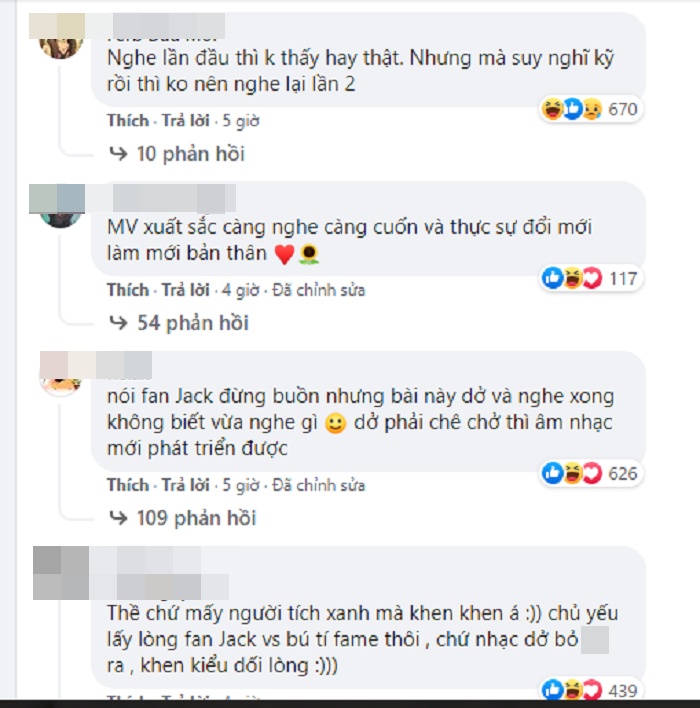The image size is (700, 708).
Task: Click Đã chỉnh sửa on the 5 giờ comment
Action: point(318,485)
